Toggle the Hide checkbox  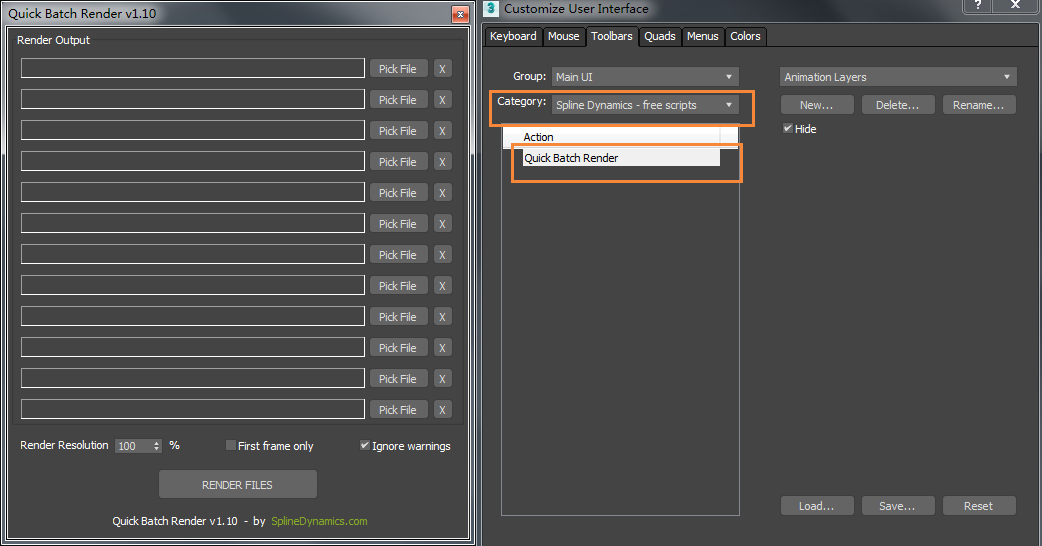pyautogui.click(x=788, y=129)
